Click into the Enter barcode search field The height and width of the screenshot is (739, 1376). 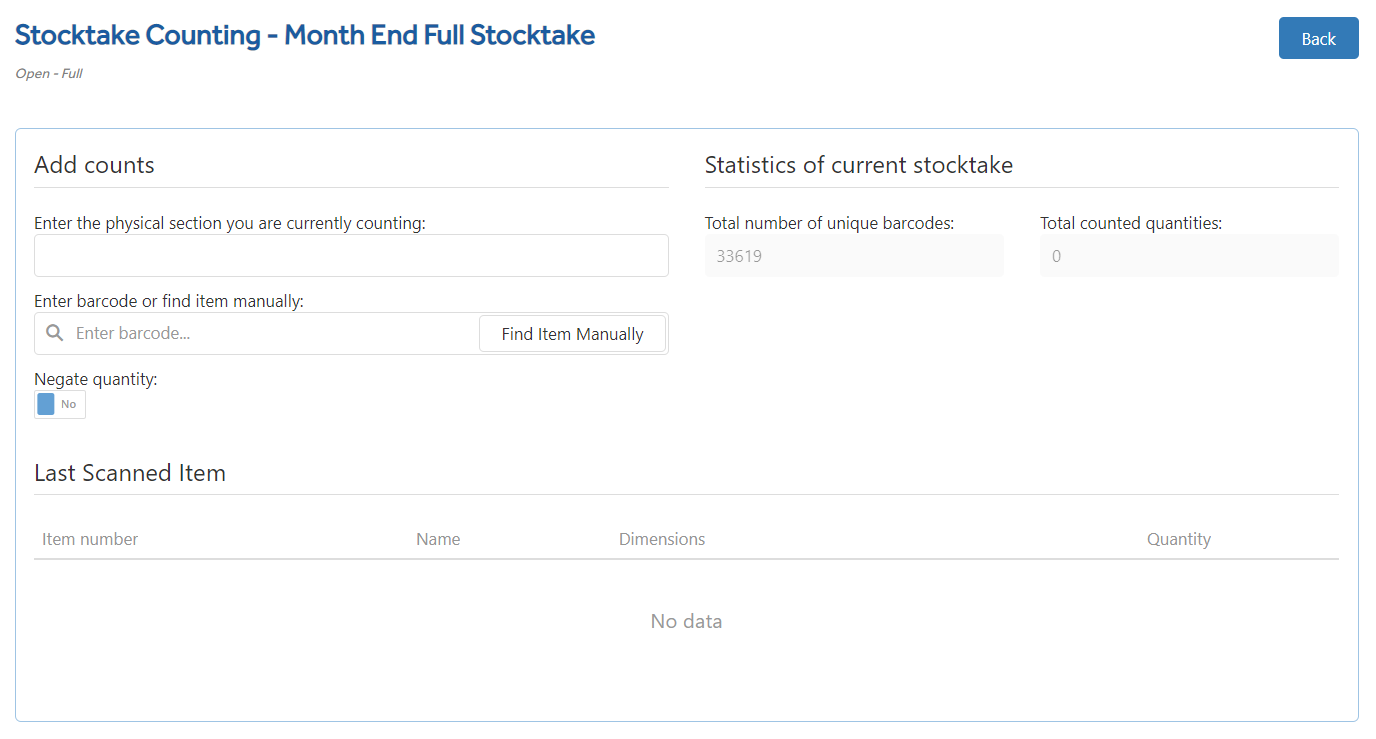tap(275, 333)
